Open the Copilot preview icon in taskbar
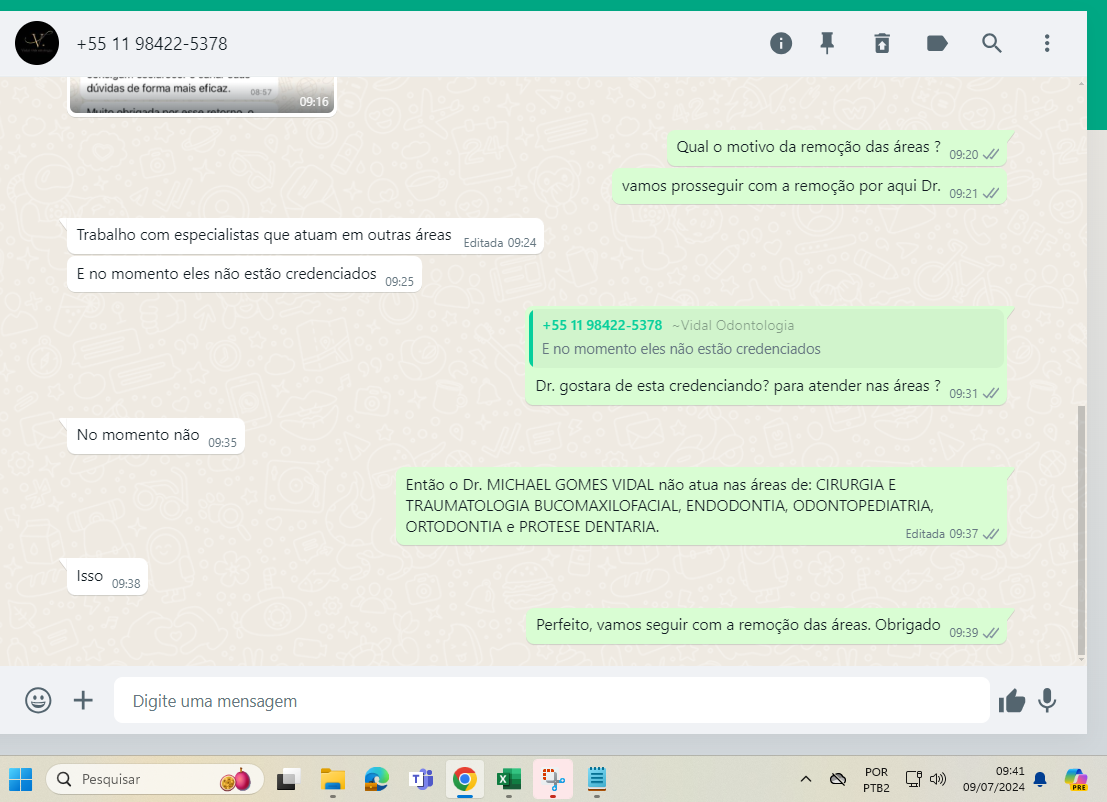Screen dimensions: 1107x802 tap(1077, 779)
